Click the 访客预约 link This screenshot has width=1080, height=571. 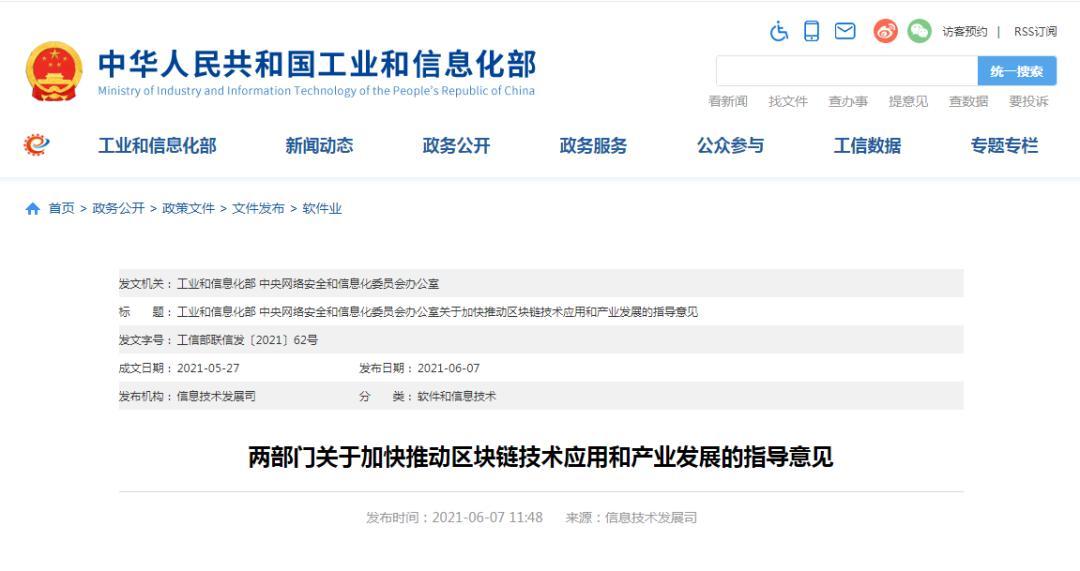point(964,32)
